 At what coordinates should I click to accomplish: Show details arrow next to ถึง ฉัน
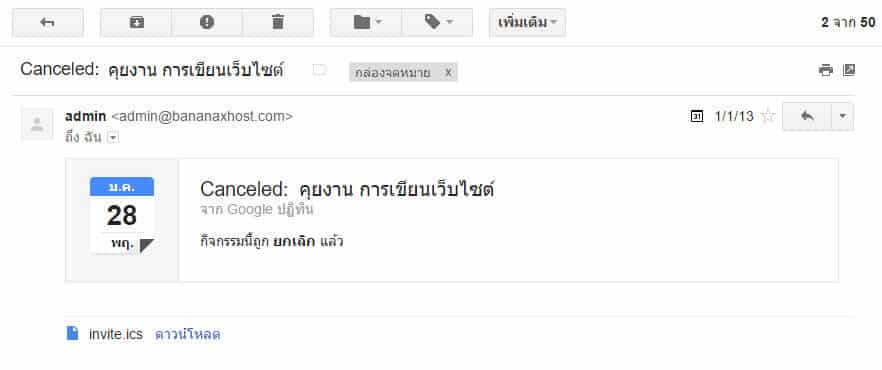[112, 138]
